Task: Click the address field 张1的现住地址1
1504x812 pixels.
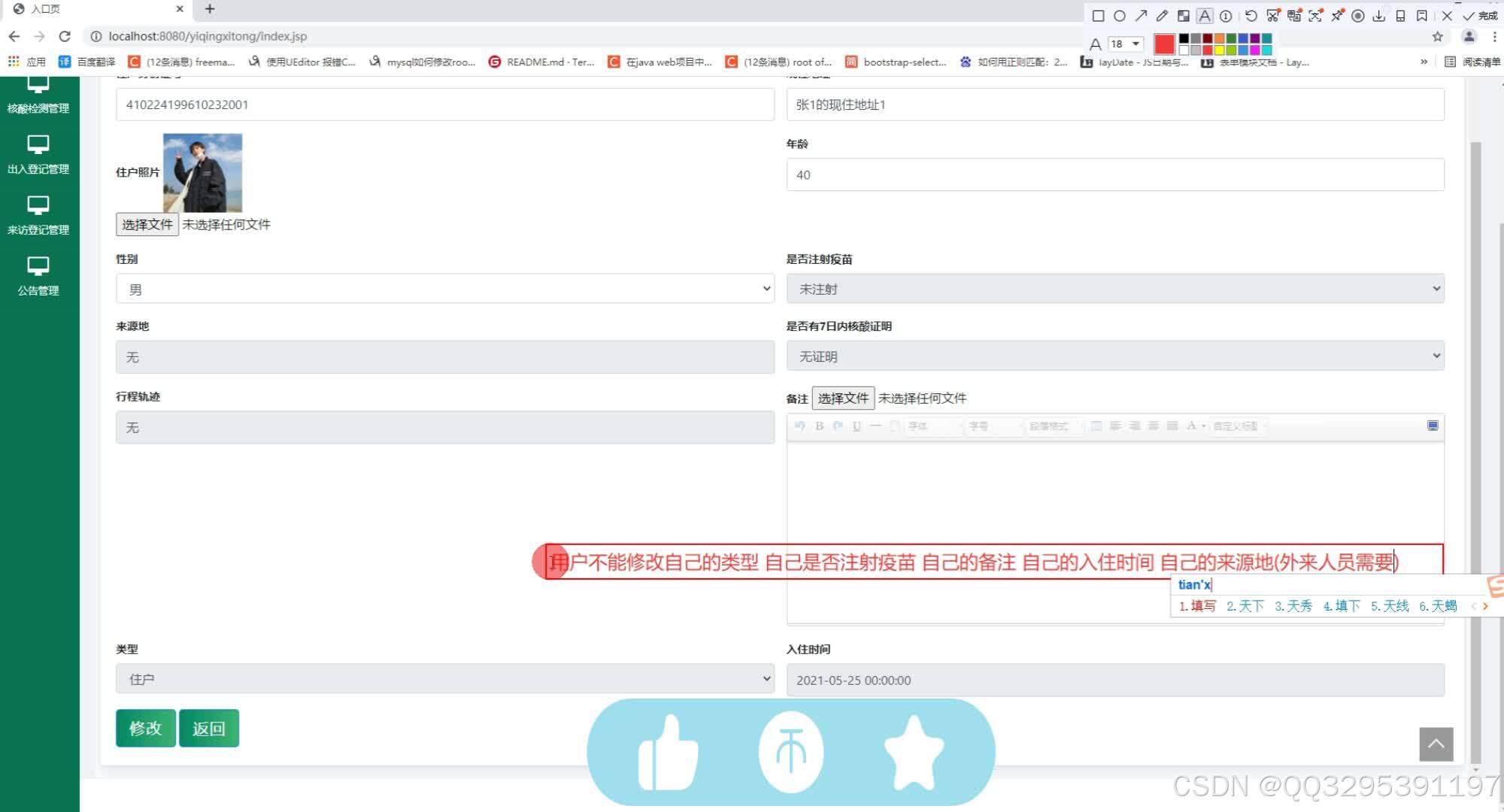Action: coord(1115,105)
